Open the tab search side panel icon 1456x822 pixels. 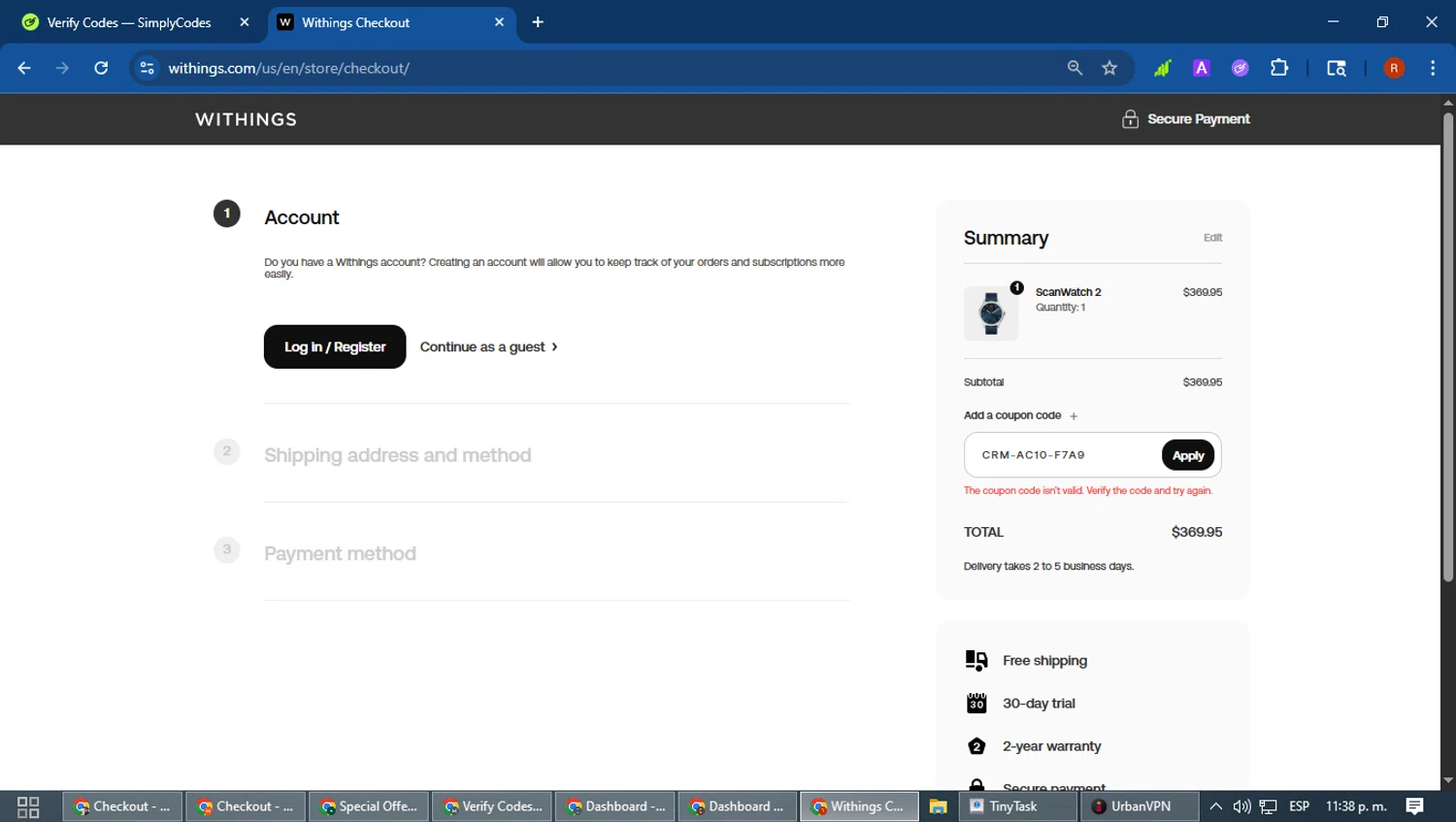tap(1337, 68)
